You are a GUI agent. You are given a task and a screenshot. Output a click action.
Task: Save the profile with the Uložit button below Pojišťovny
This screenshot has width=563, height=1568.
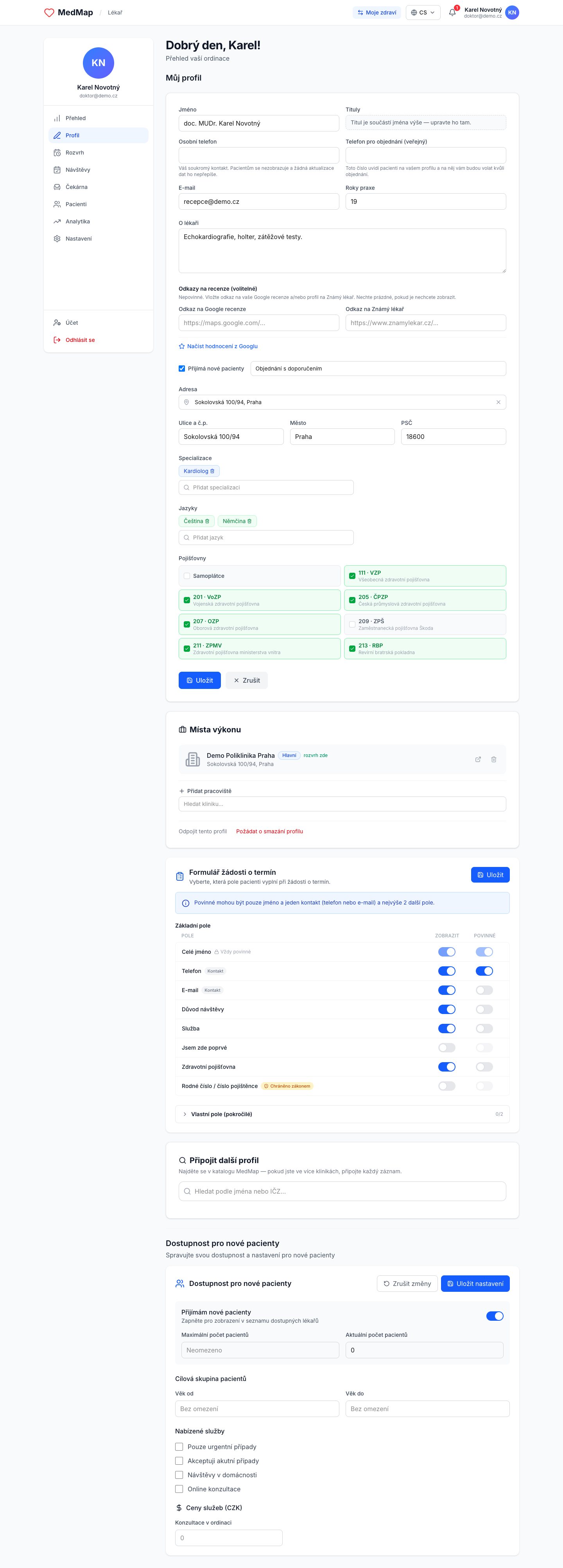[x=199, y=680]
